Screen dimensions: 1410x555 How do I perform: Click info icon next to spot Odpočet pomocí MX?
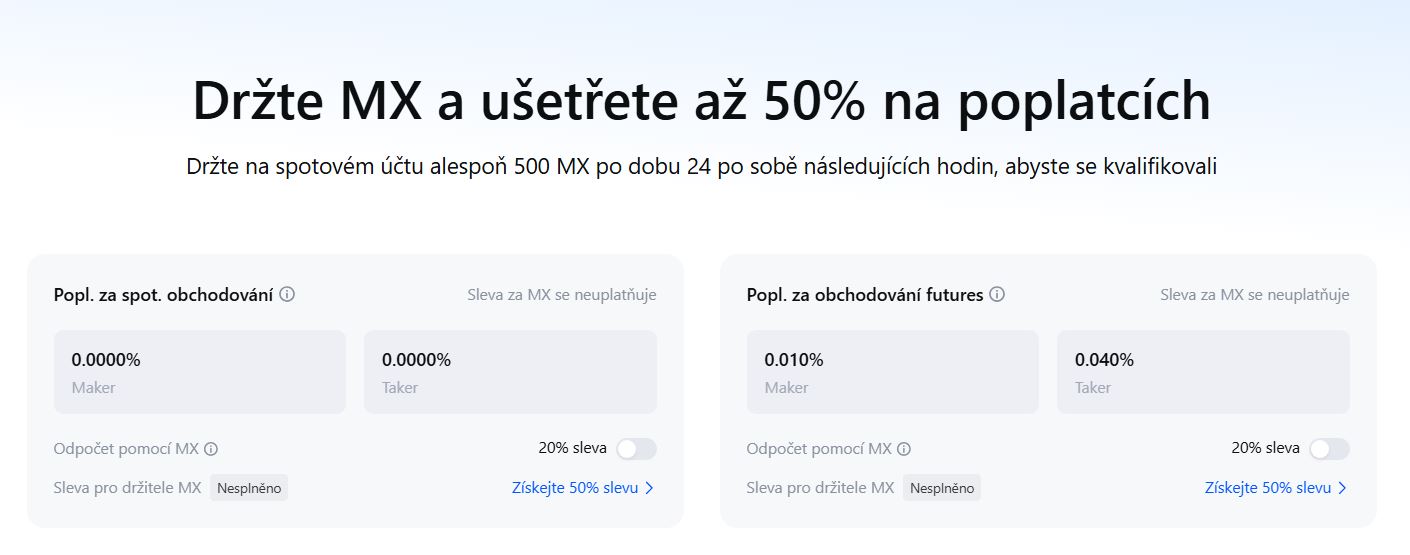point(211,449)
